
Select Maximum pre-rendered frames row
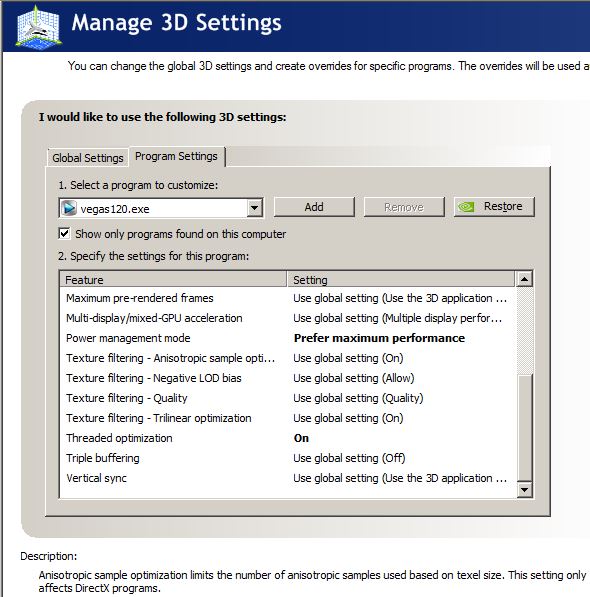(288, 298)
